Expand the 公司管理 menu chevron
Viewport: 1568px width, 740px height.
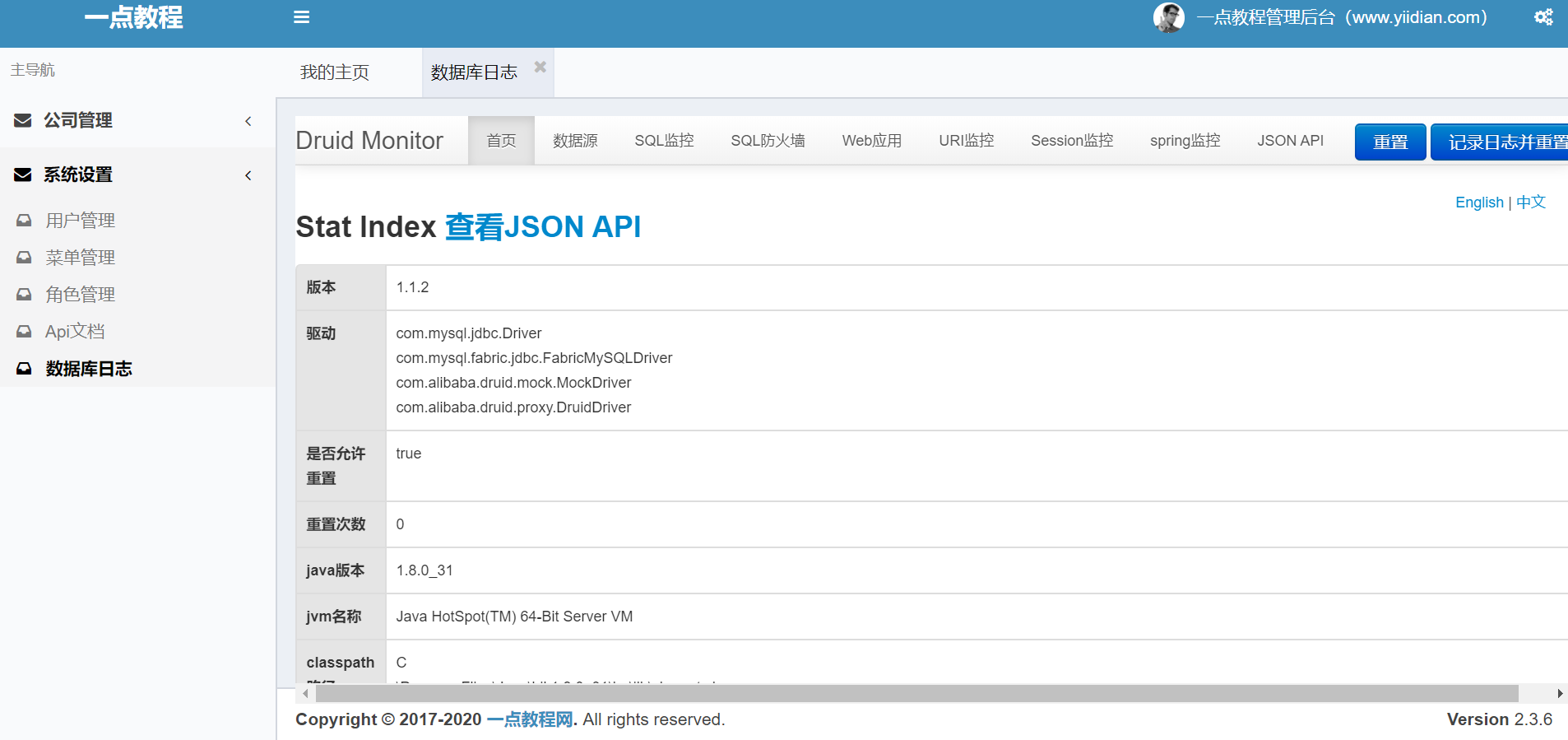click(x=248, y=121)
